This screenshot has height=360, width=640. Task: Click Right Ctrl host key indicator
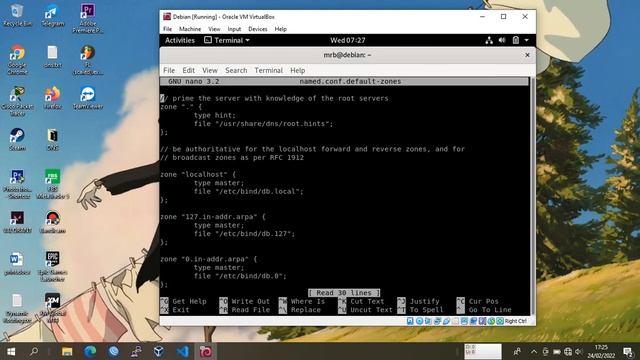point(516,321)
